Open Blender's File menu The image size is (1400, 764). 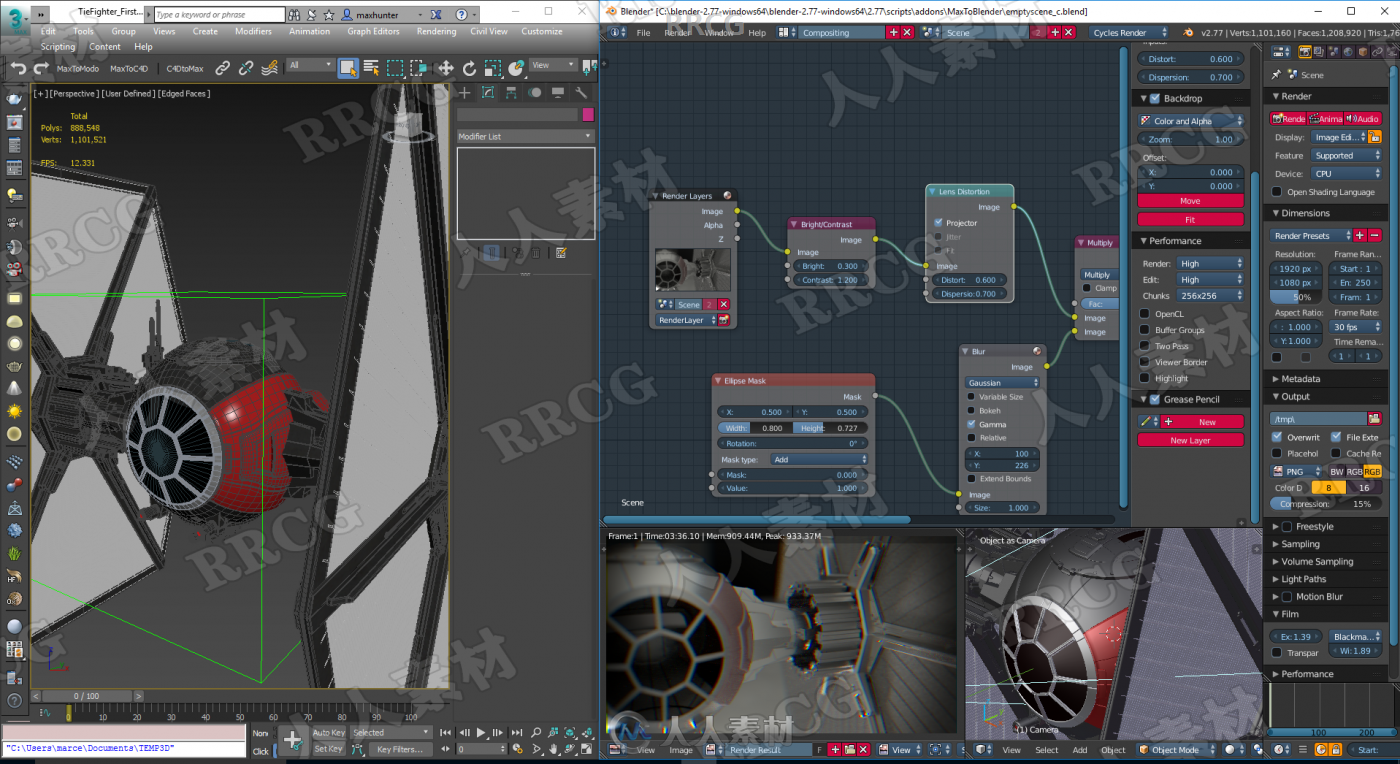pyautogui.click(x=643, y=33)
